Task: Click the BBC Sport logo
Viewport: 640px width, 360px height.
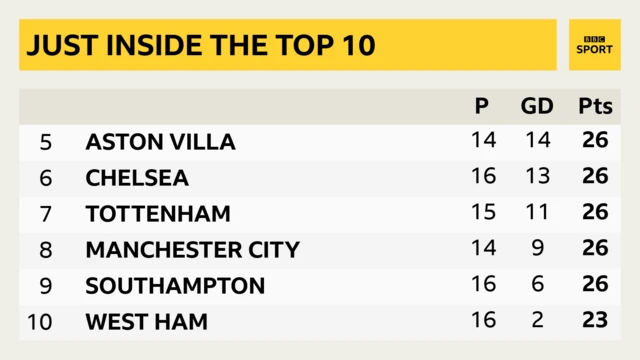Action: 595,44
